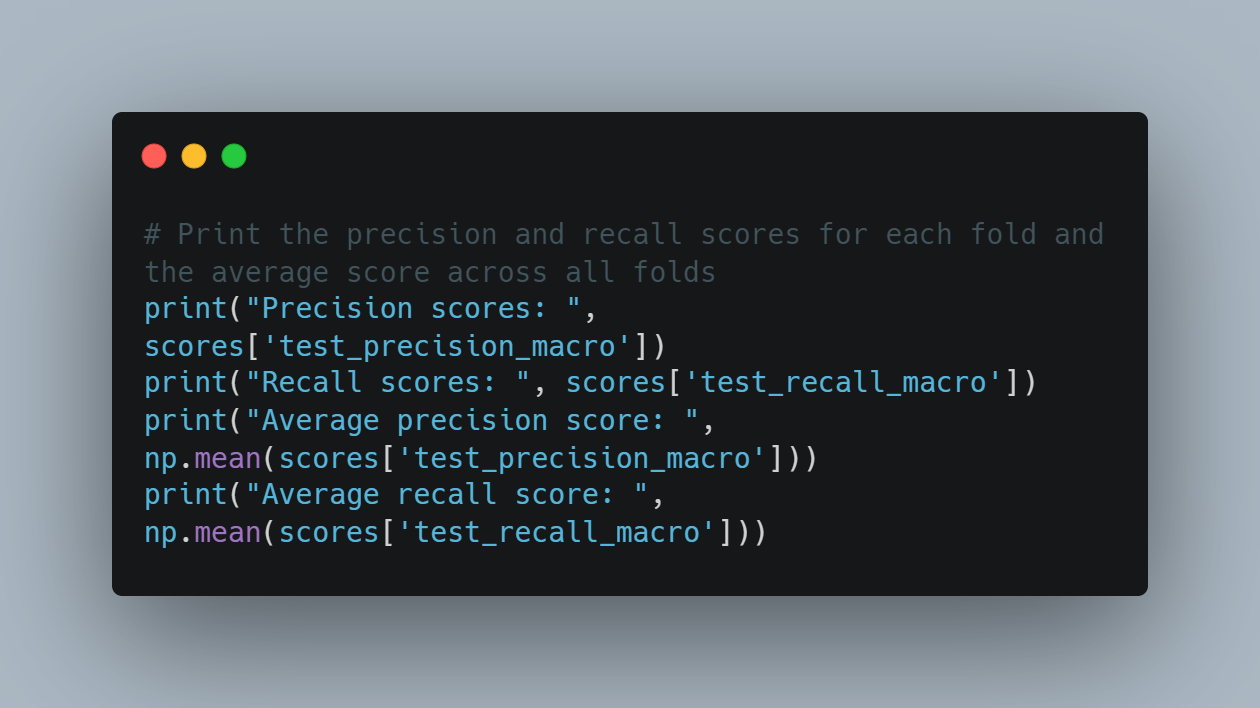This screenshot has height=708, width=1260.
Task: Click the "Recall scores: " string
Action: pos(388,382)
